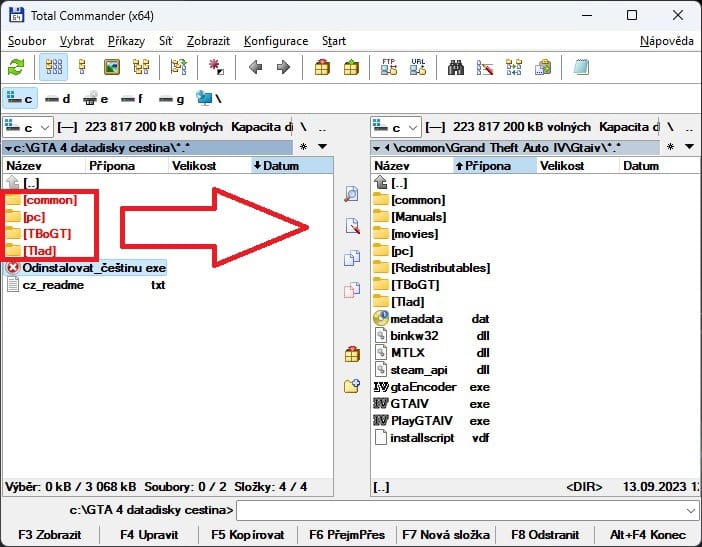The height and width of the screenshot is (547, 702).
Task: Expand the command line history dropdown
Action: click(691, 510)
